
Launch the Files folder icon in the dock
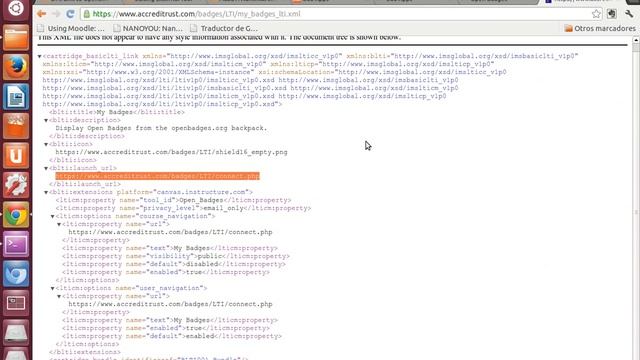[x=16, y=38]
